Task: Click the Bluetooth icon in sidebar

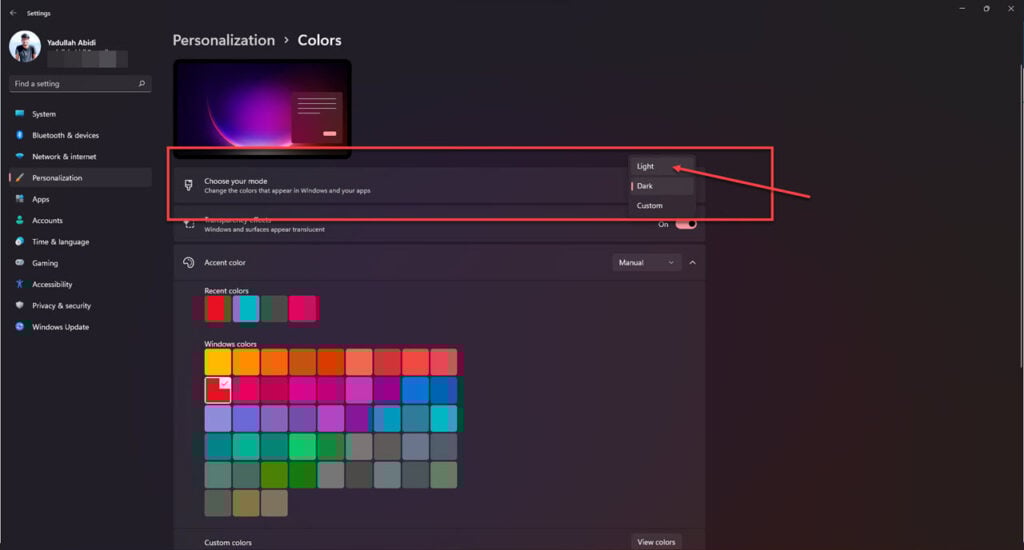Action: 20,135
